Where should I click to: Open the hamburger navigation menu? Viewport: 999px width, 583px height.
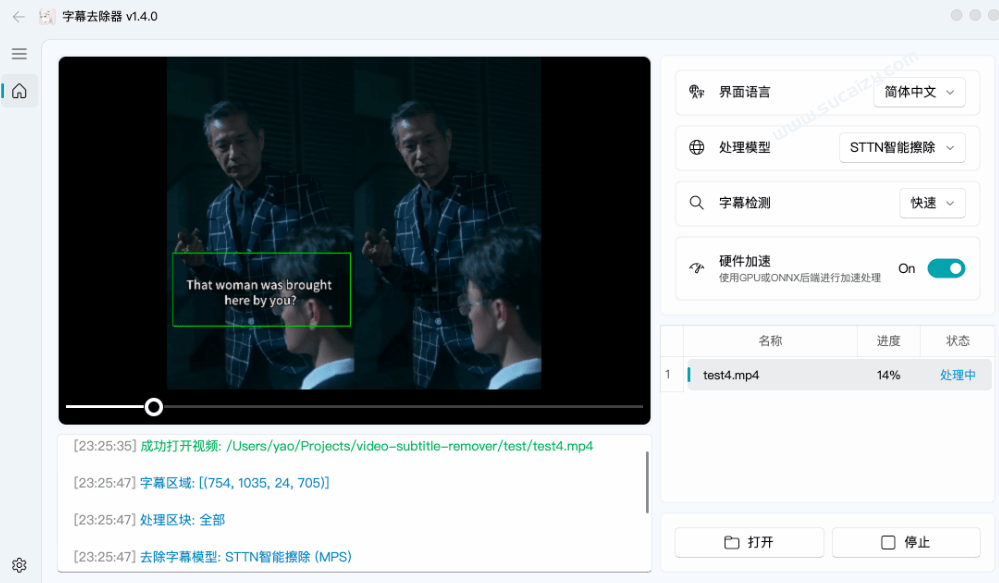tap(19, 54)
